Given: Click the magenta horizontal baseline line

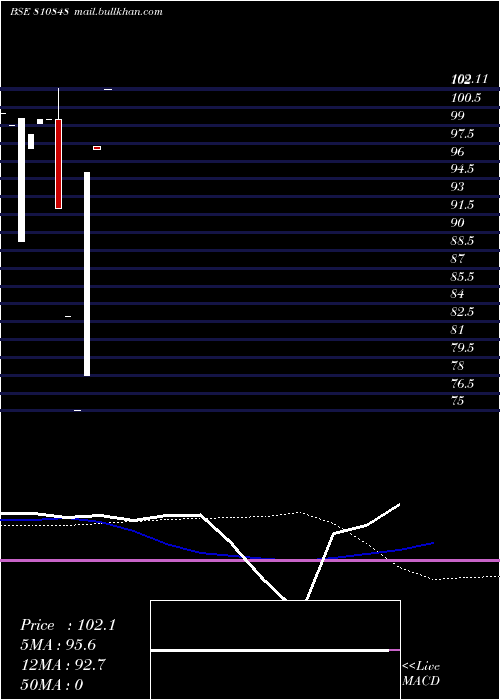Looking at the screenshot, I should 250,560.
